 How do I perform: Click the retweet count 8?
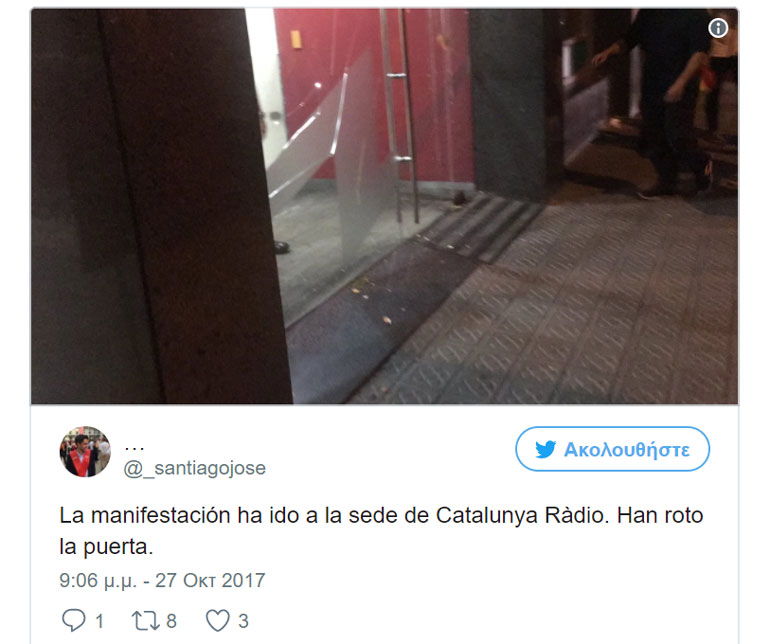171,621
